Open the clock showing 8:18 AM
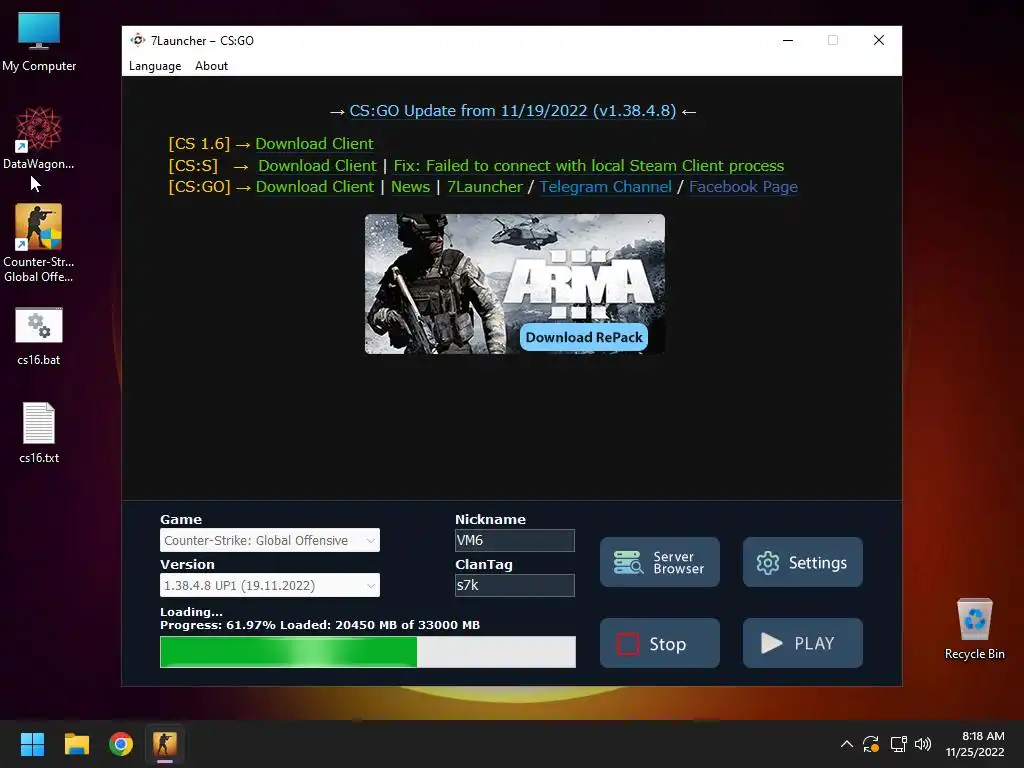The height and width of the screenshot is (768, 1024). 975,744
